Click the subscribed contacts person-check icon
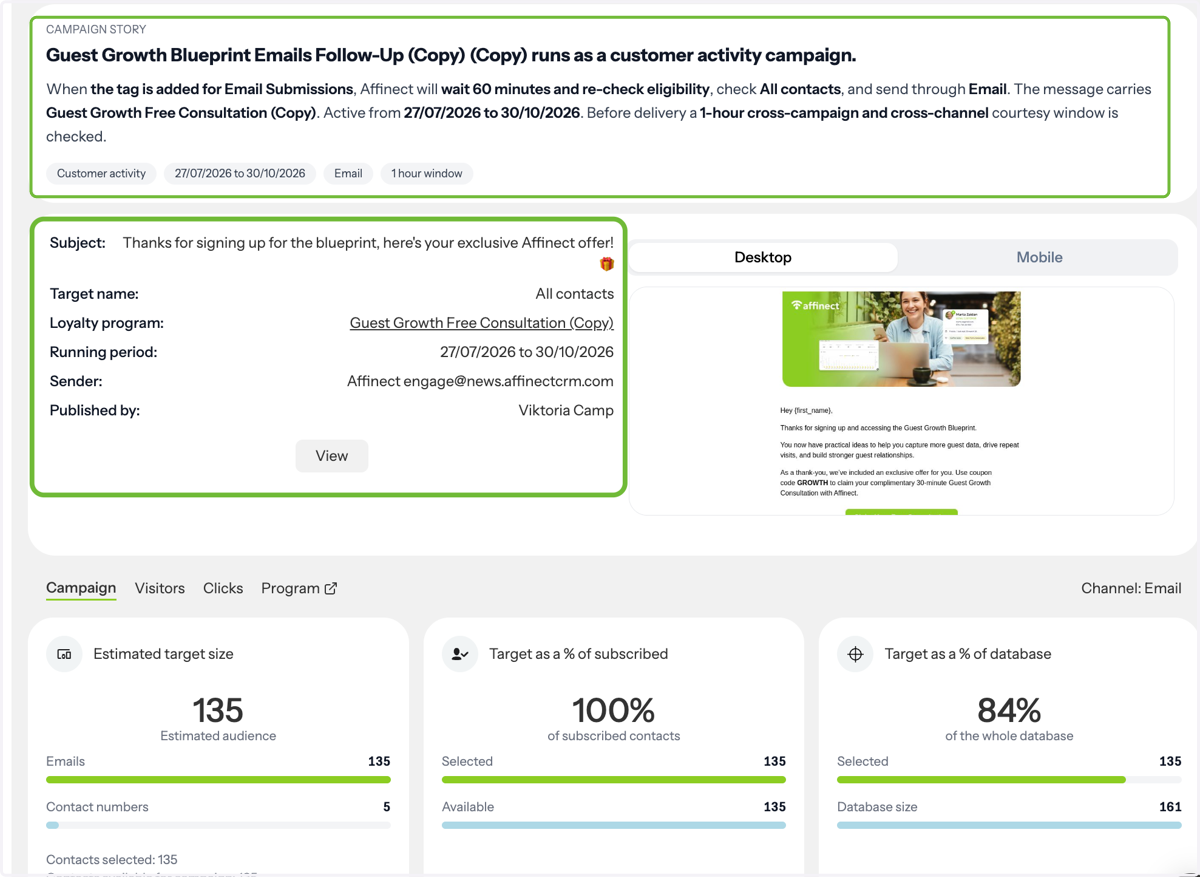1200x877 pixels. (x=460, y=654)
